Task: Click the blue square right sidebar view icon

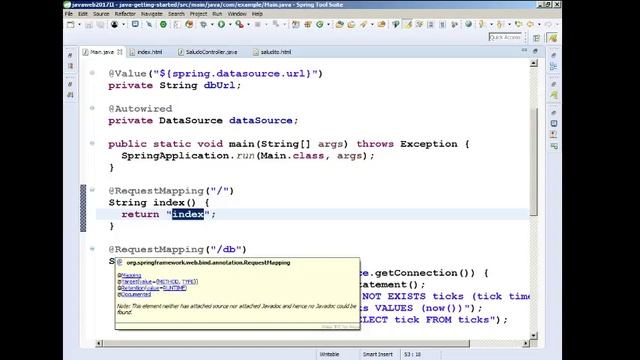Action: (554, 123)
